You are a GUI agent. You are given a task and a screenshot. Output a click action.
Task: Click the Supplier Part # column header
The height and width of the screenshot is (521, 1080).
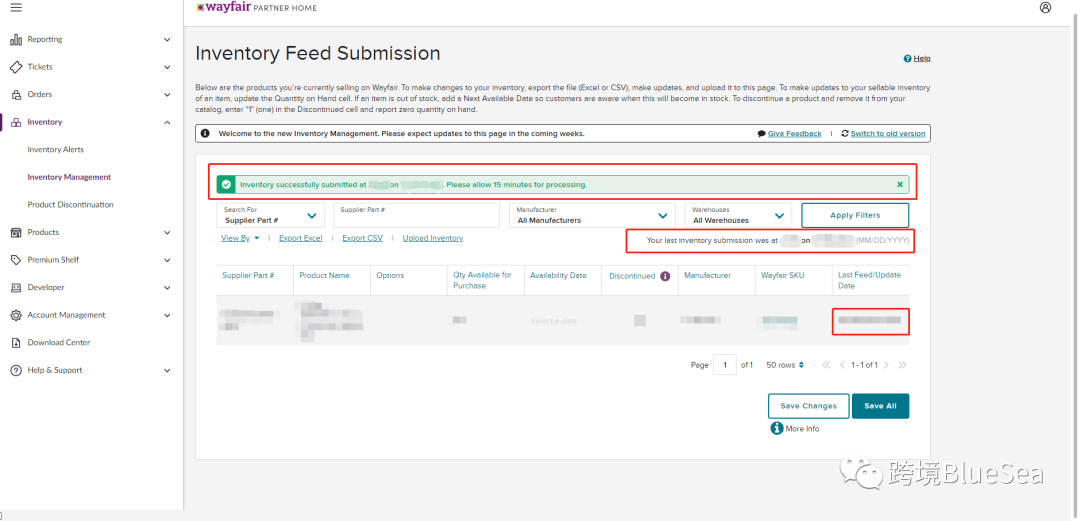pyautogui.click(x=248, y=275)
